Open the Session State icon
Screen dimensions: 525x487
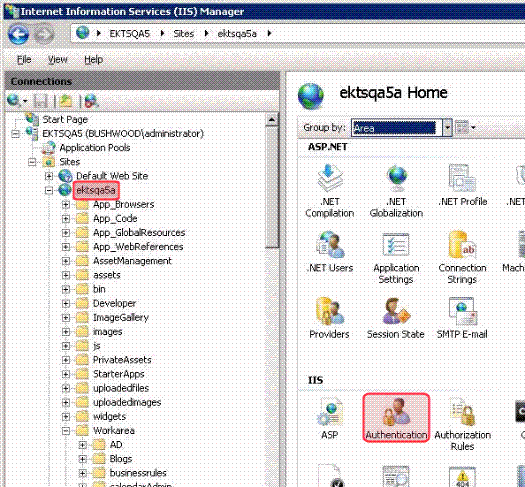click(395, 318)
